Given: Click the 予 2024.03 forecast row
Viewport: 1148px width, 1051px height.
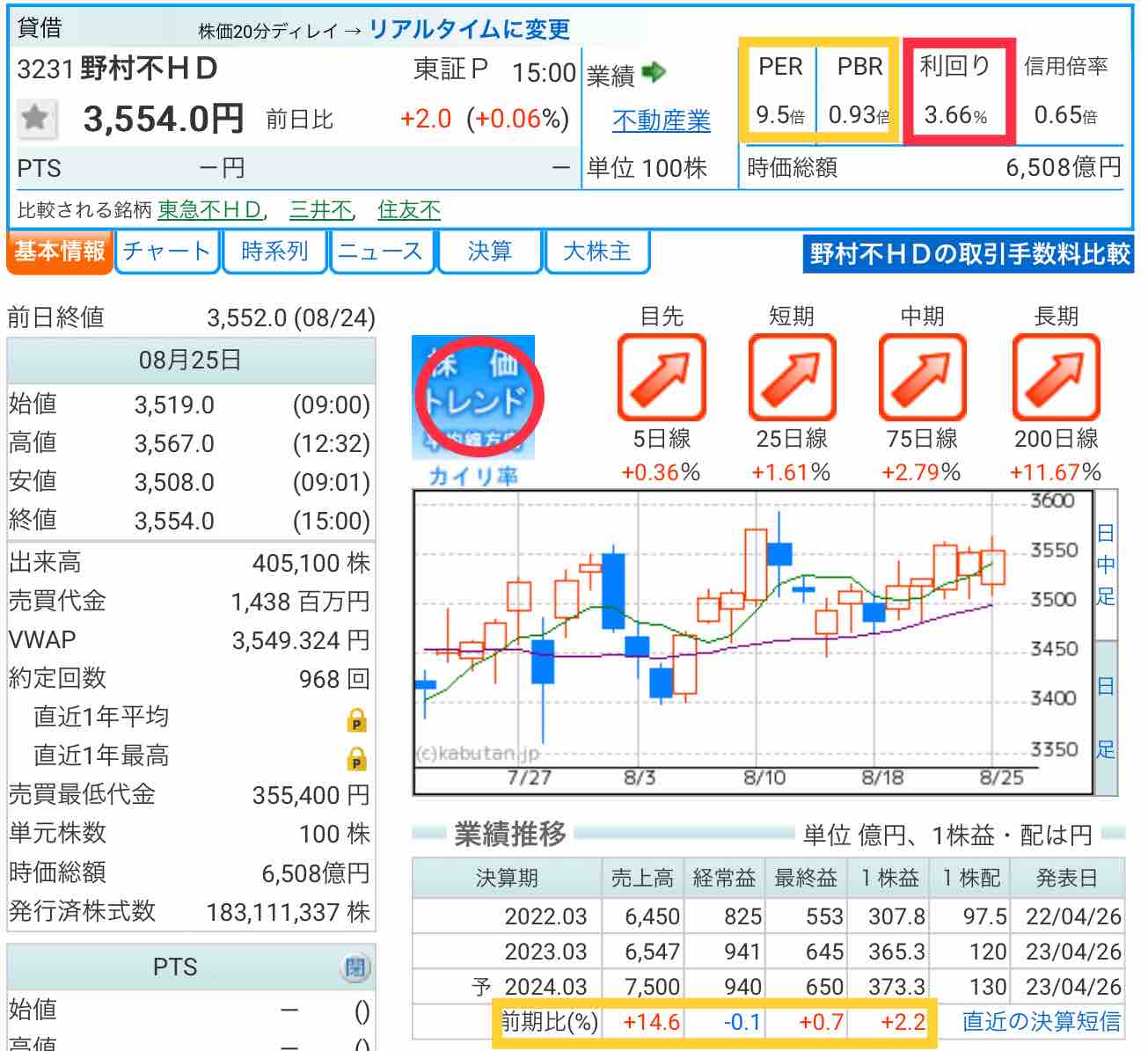Looking at the screenshot, I should pyautogui.click(x=769, y=986).
